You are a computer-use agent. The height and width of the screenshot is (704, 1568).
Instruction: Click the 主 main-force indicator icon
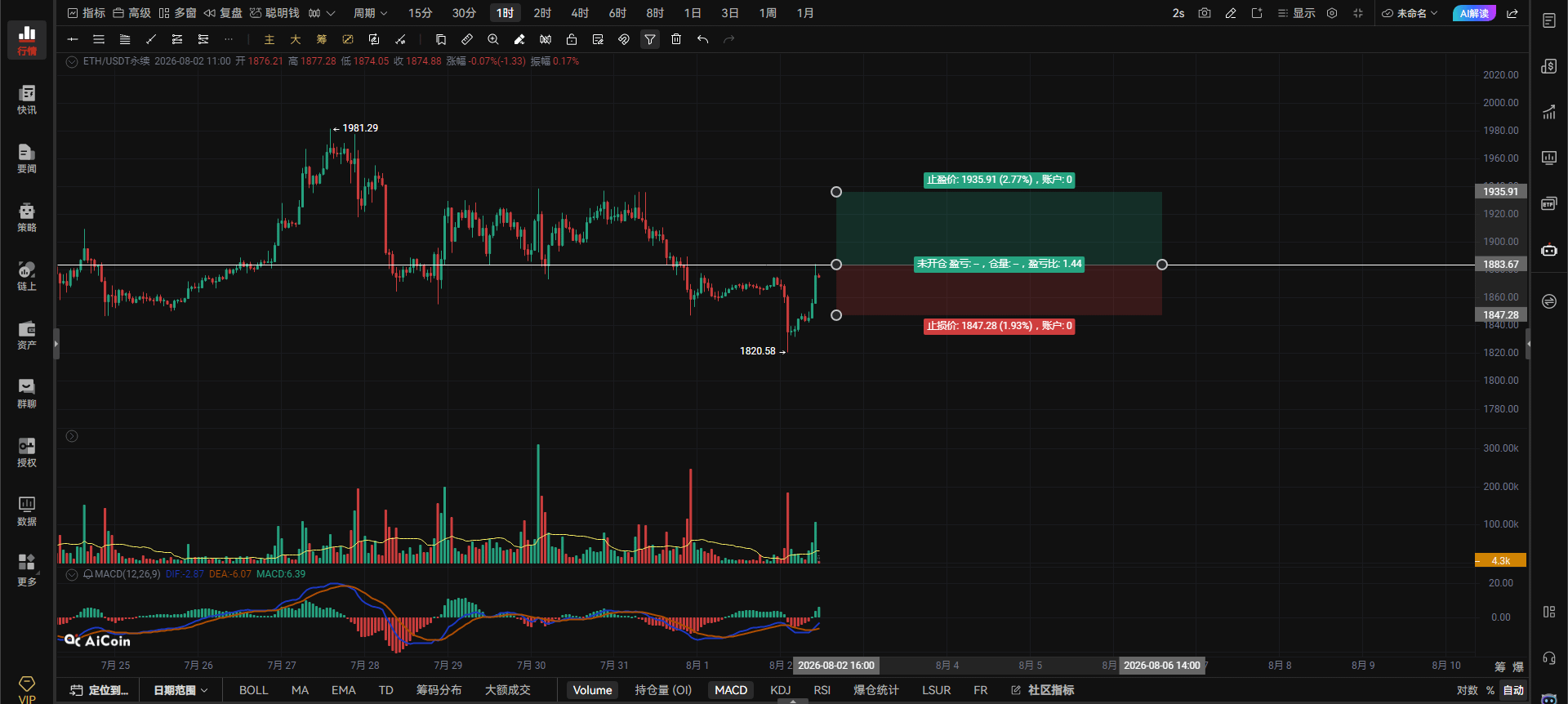269,39
